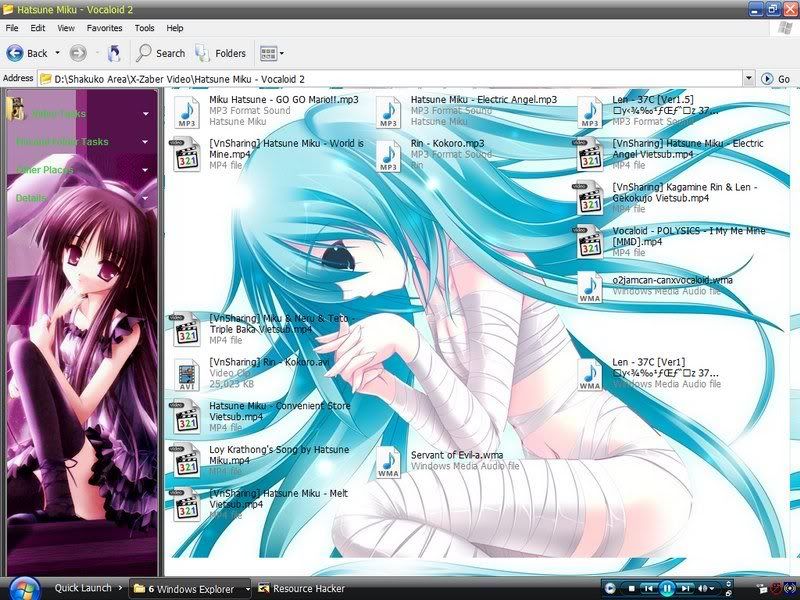
Task: Open the Help menu
Action: click(x=175, y=28)
